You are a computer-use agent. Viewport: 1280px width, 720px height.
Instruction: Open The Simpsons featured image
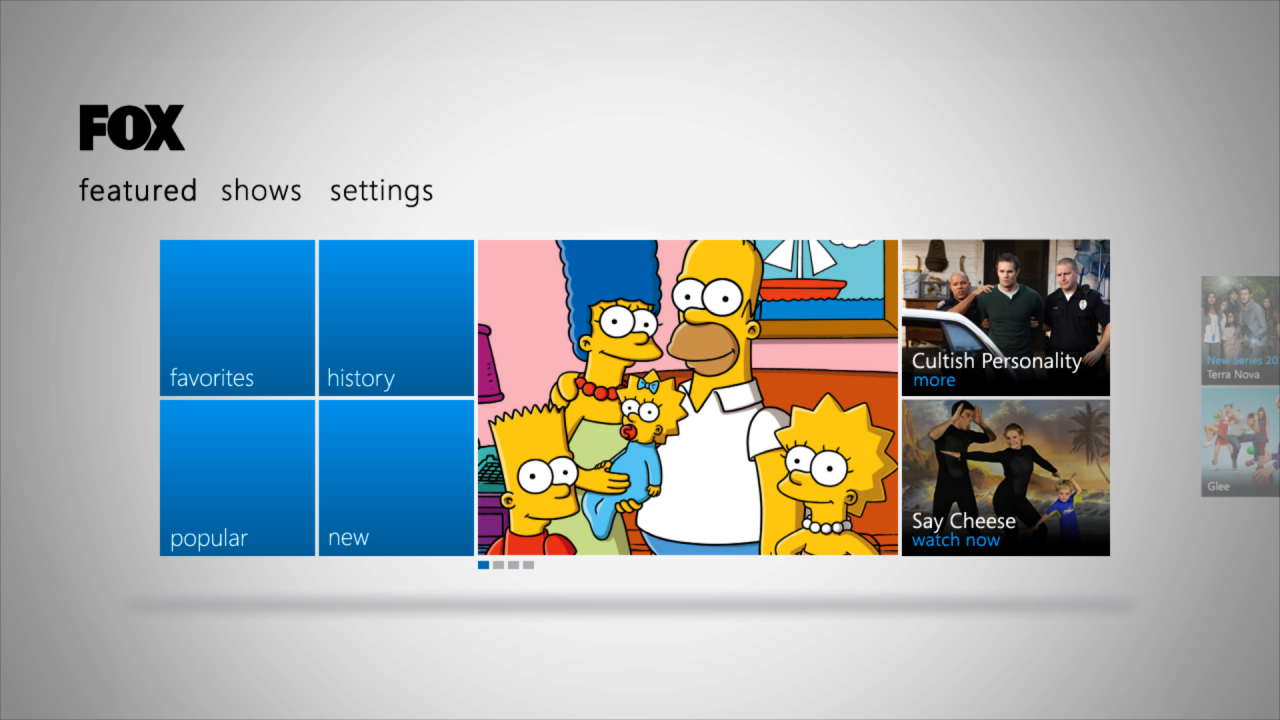pos(688,398)
